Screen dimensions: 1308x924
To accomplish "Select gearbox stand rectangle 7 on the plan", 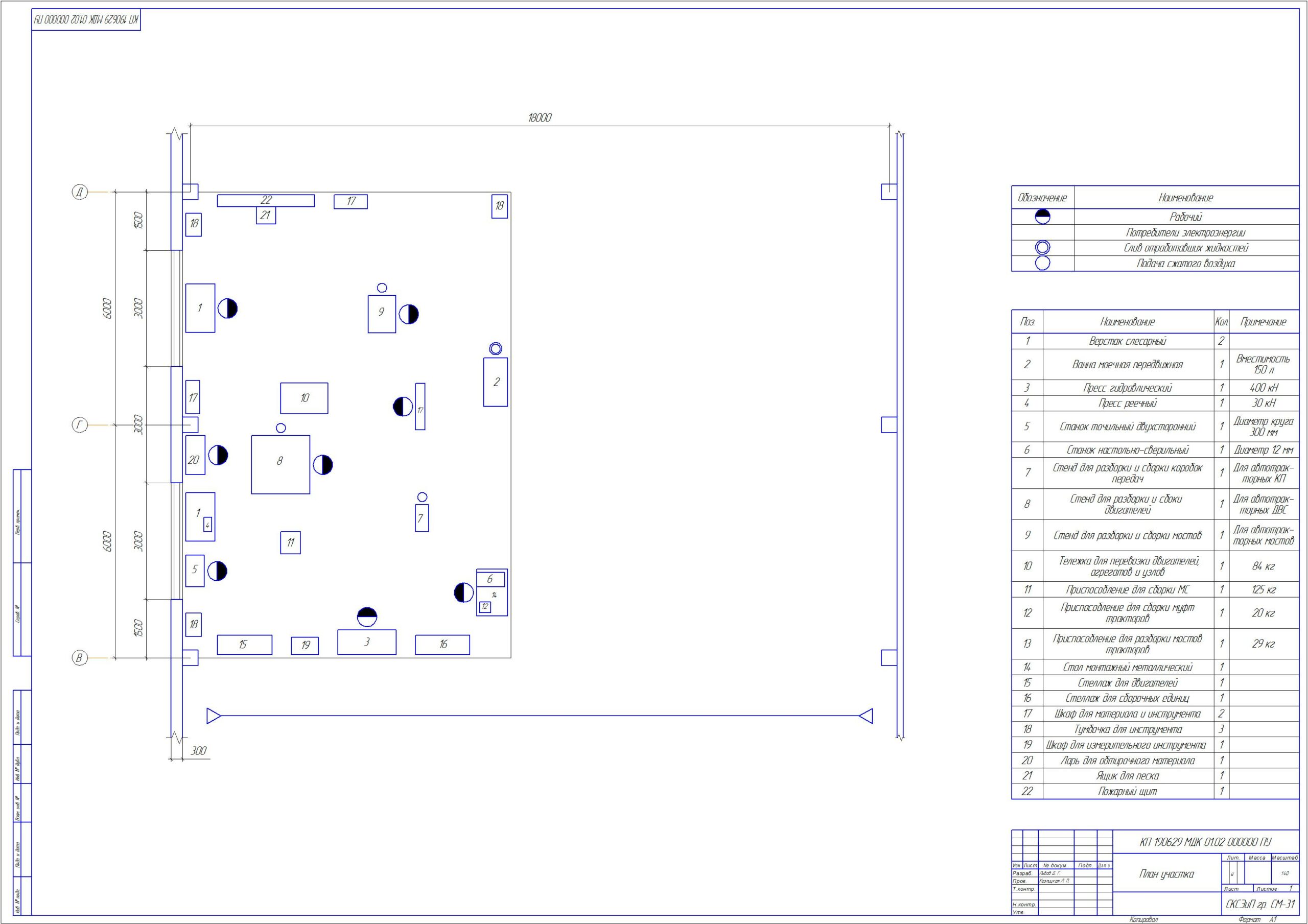I will (422, 518).
